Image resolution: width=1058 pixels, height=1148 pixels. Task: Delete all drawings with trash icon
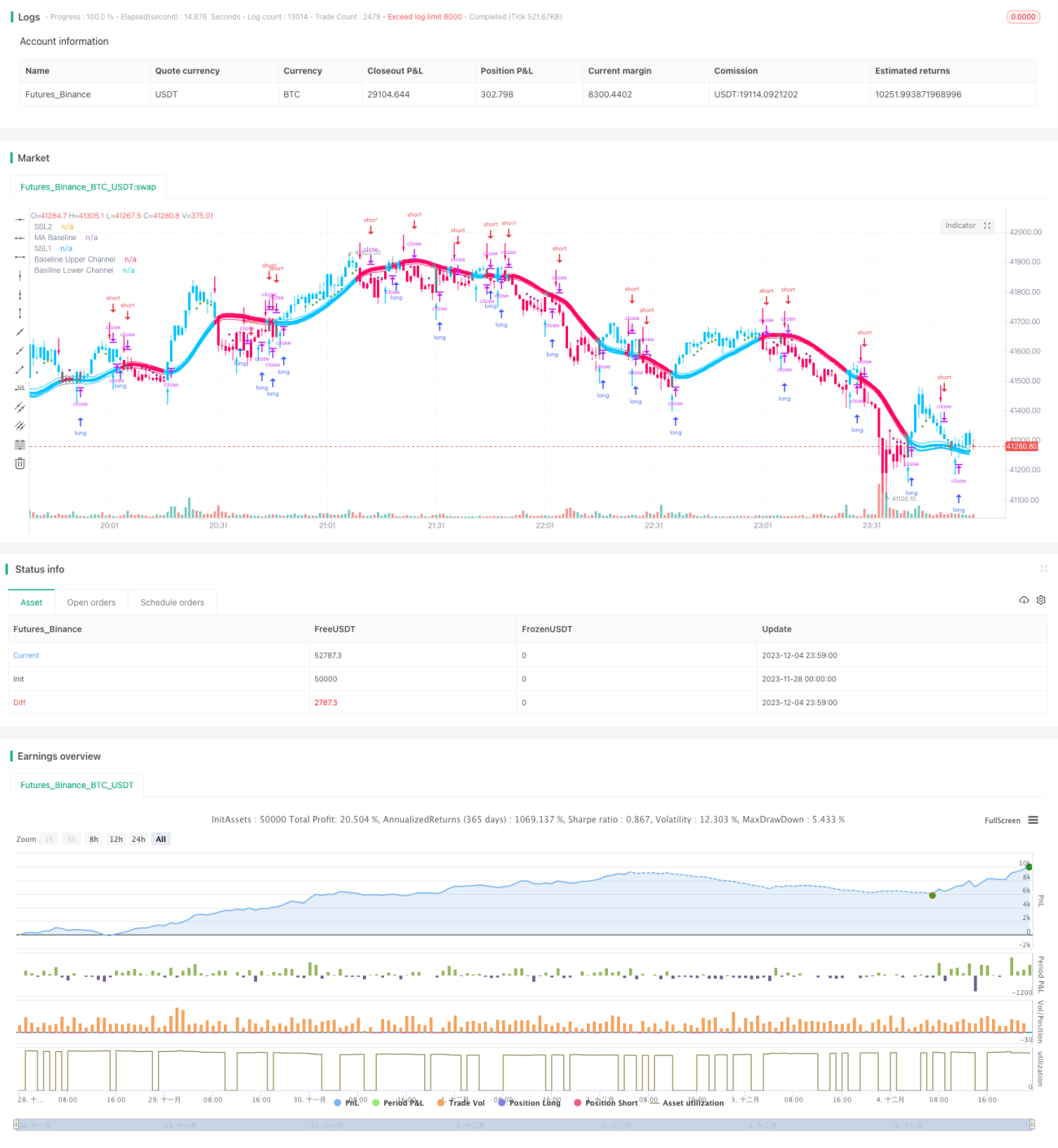click(20, 463)
